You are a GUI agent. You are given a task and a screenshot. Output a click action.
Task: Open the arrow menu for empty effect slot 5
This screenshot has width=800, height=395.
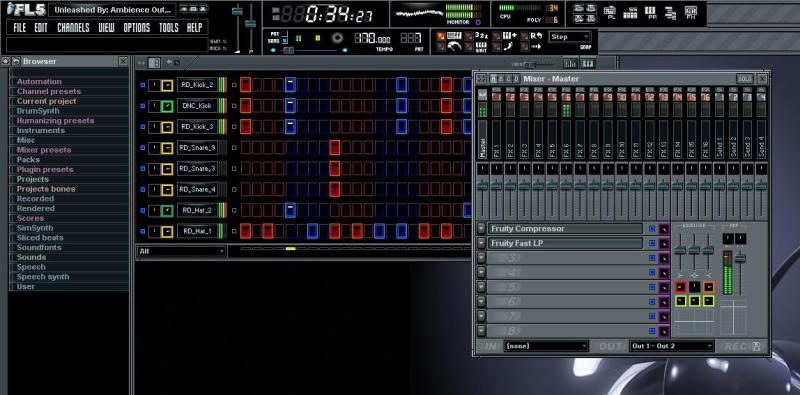click(481, 287)
